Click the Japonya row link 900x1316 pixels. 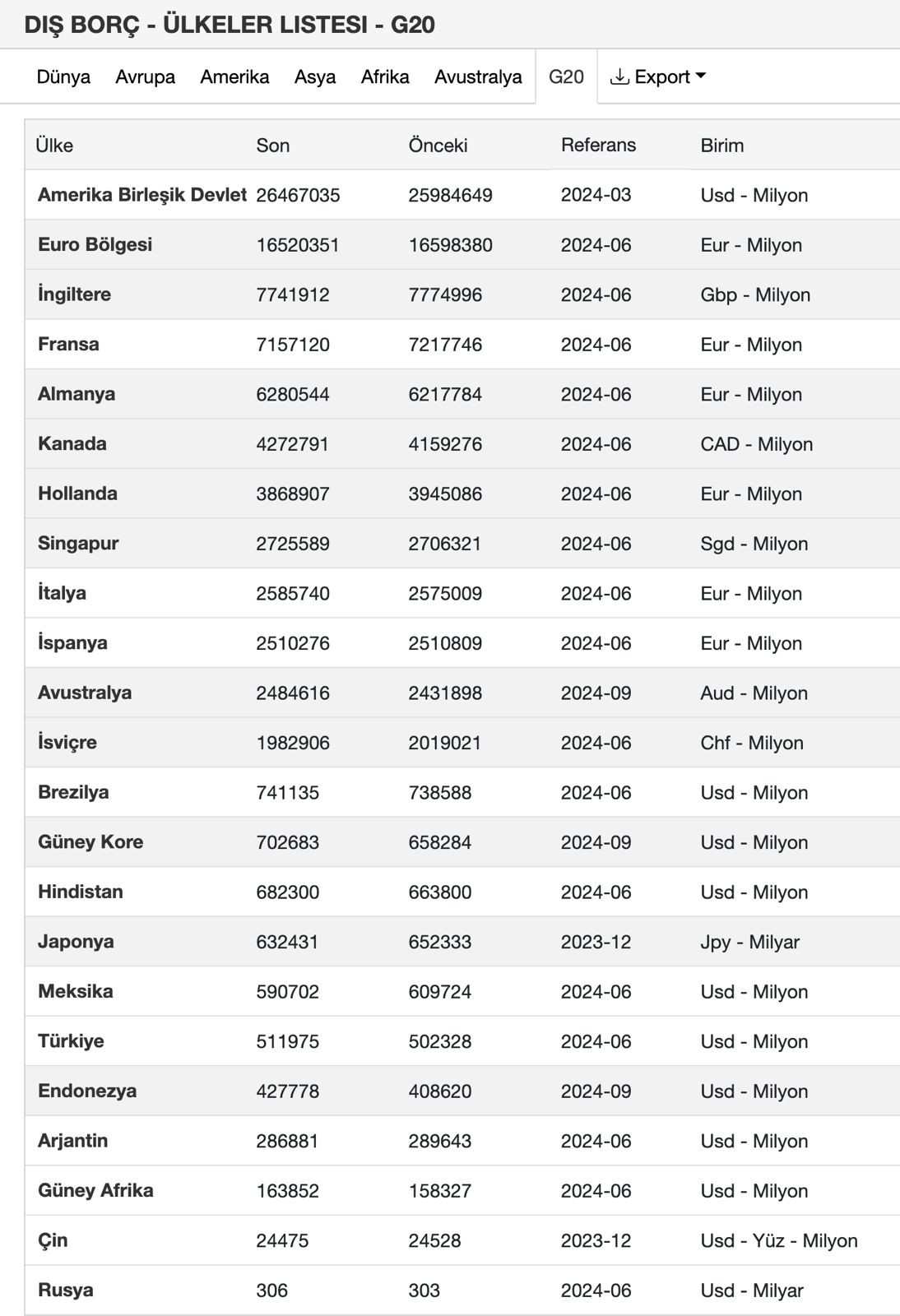click(x=76, y=942)
